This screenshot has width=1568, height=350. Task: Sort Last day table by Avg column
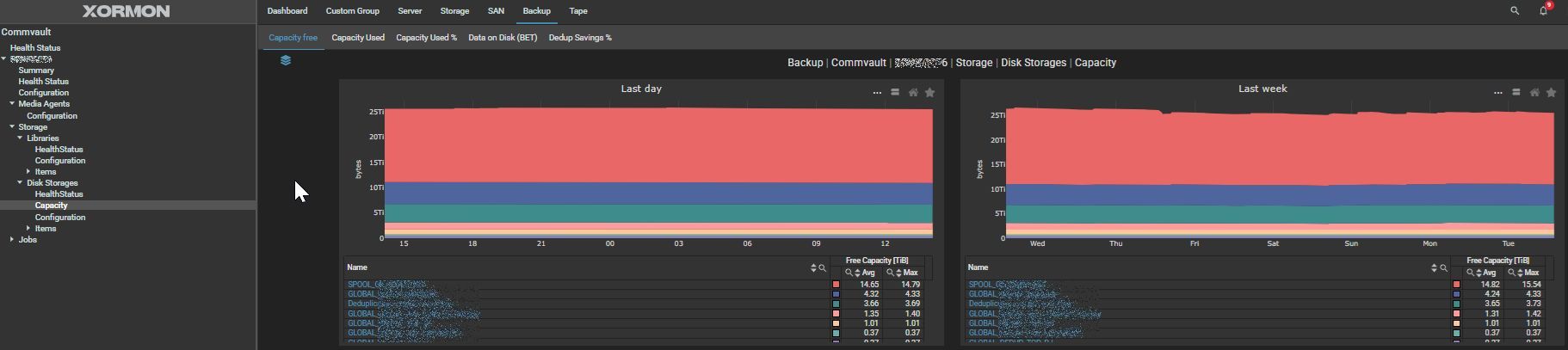click(x=858, y=273)
